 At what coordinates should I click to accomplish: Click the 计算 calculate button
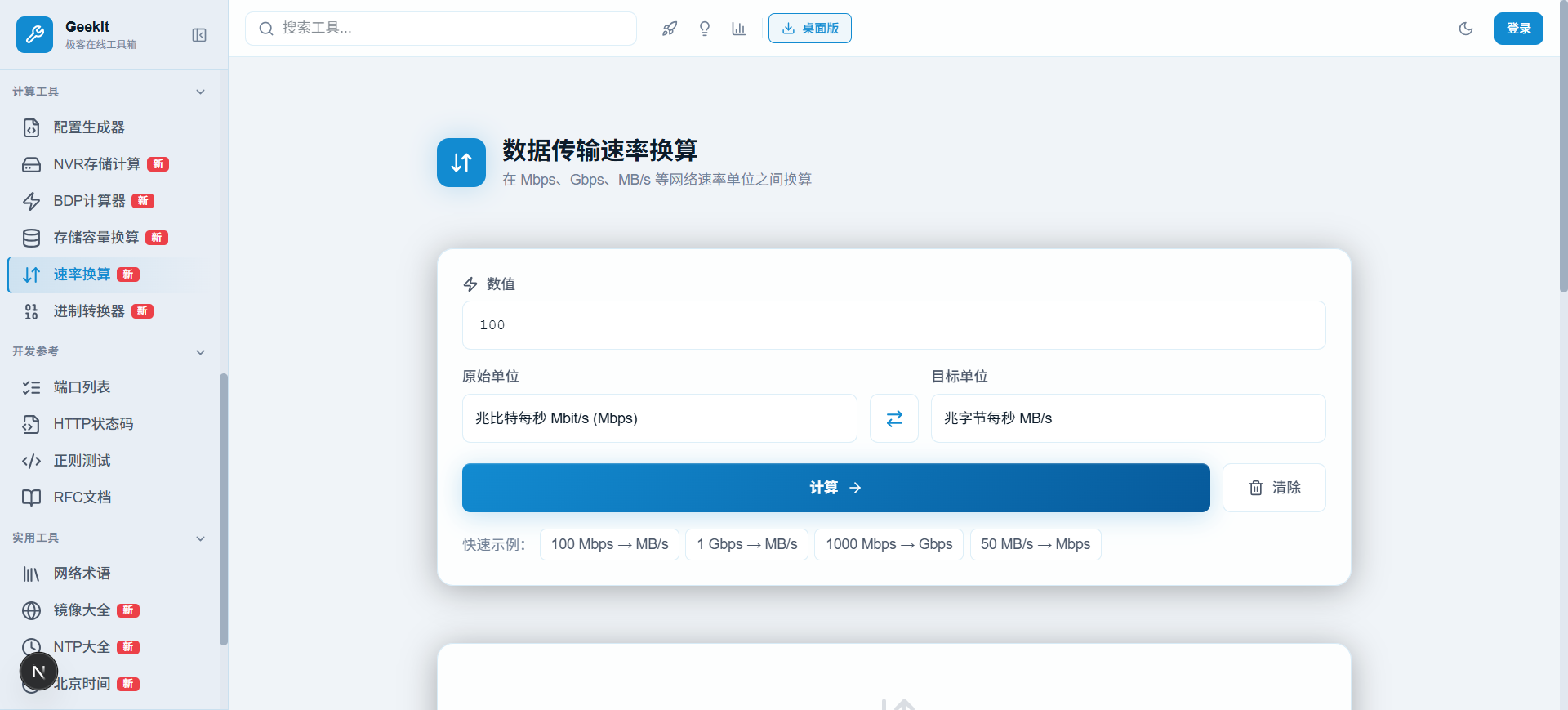click(835, 488)
